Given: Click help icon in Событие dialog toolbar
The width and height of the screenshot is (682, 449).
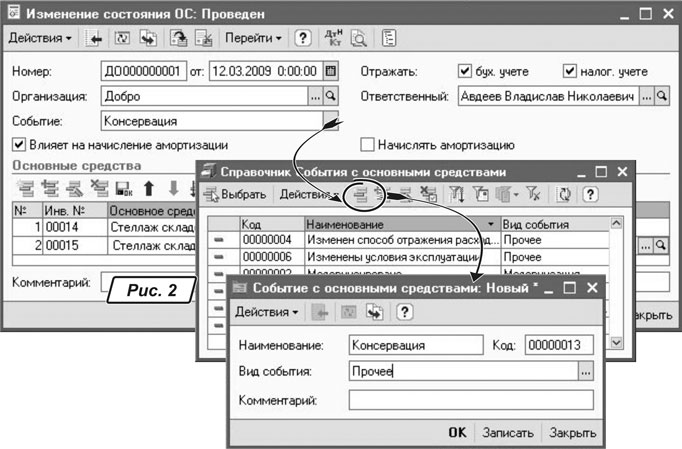Looking at the screenshot, I should coord(404,312).
